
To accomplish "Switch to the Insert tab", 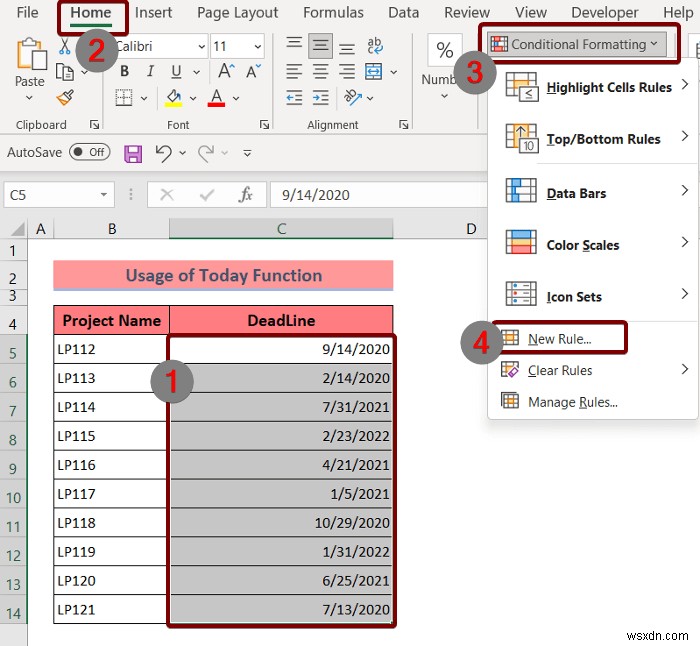I will point(153,13).
